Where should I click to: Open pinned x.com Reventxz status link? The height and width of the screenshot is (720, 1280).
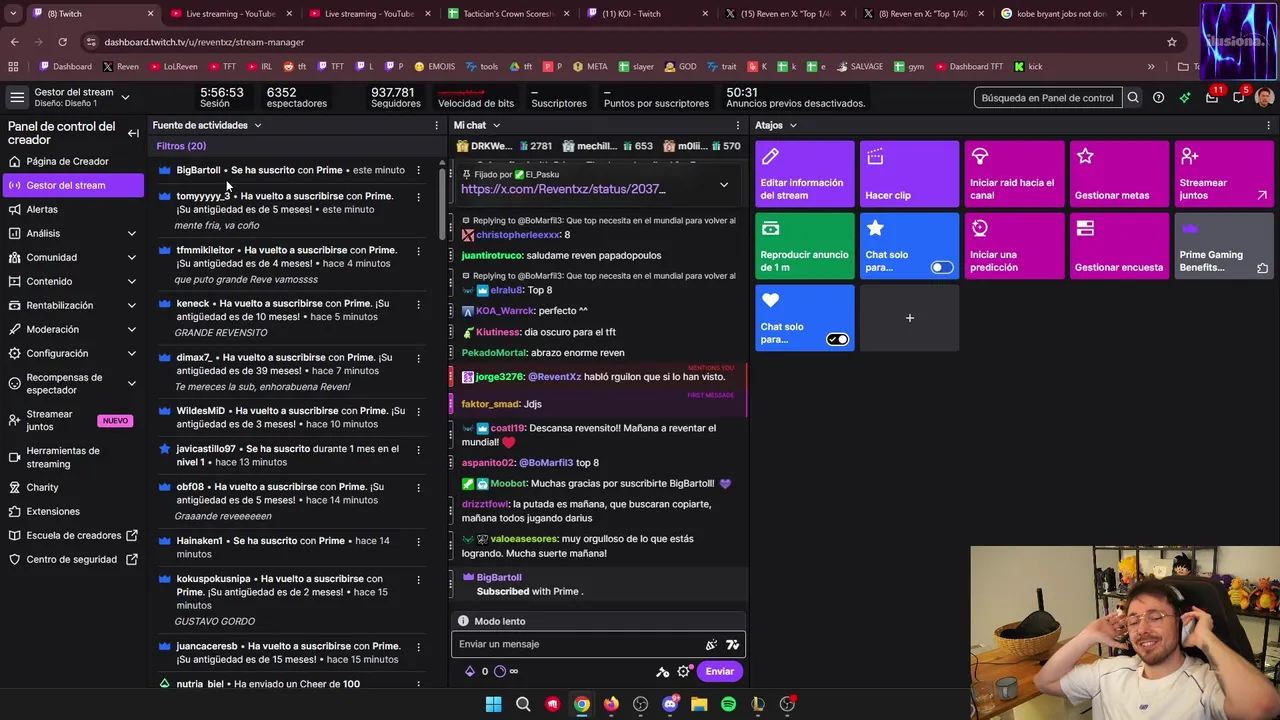click(563, 189)
